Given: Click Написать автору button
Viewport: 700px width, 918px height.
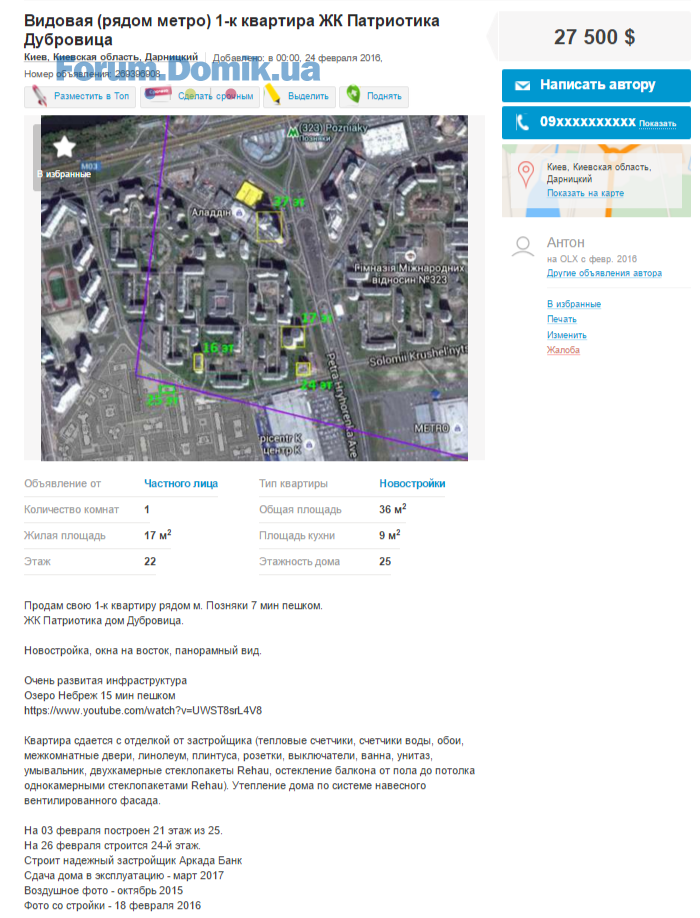Looking at the screenshot, I should pyautogui.click(x=596, y=85).
